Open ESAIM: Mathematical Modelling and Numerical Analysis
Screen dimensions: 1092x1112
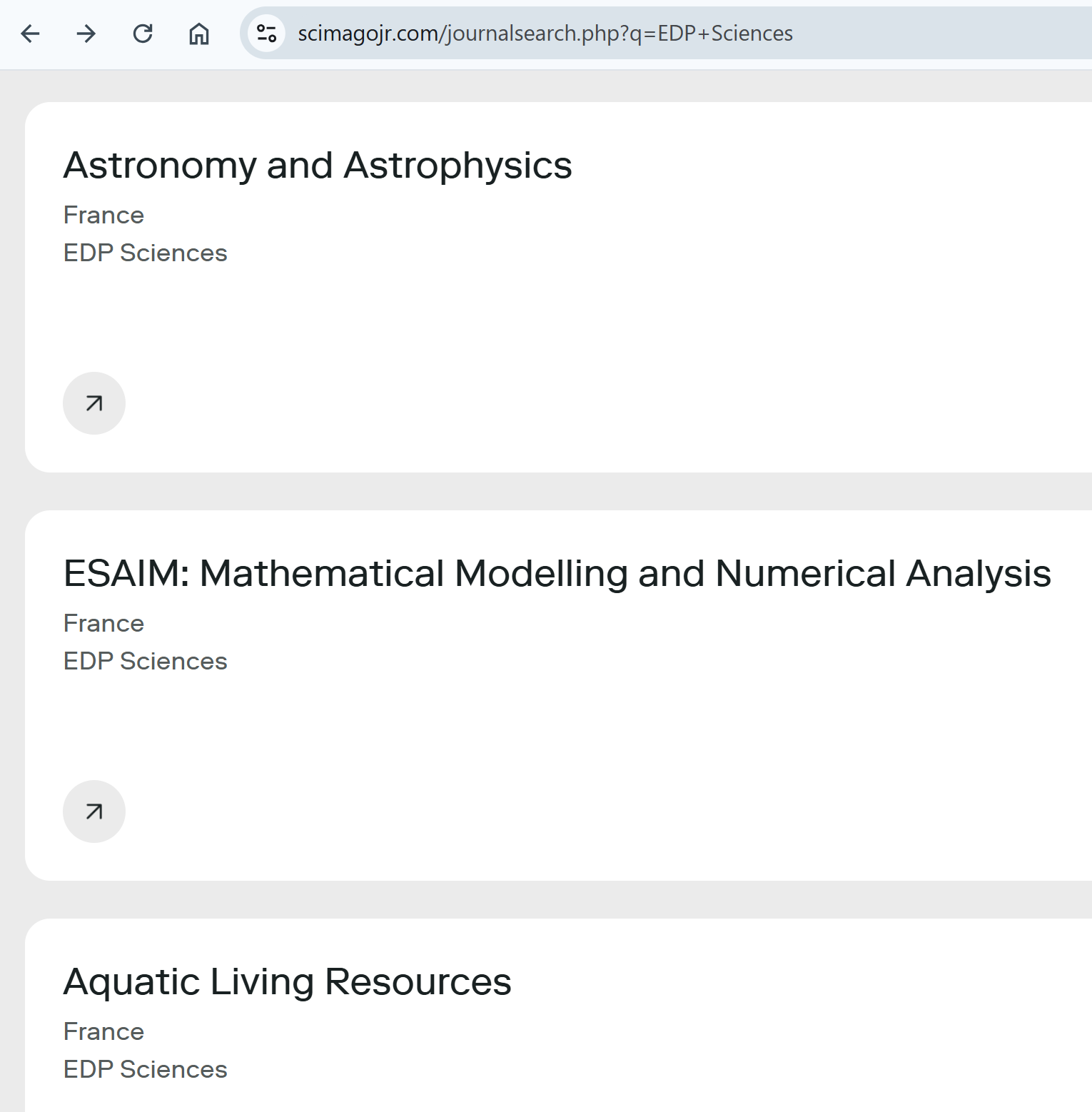(557, 574)
